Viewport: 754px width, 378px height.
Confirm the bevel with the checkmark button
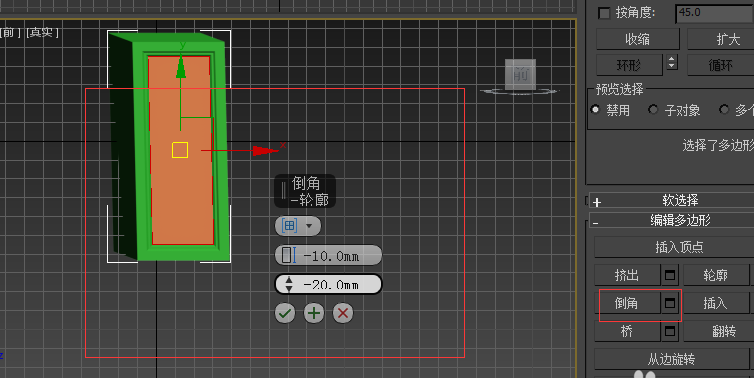pyautogui.click(x=285, y=314)
